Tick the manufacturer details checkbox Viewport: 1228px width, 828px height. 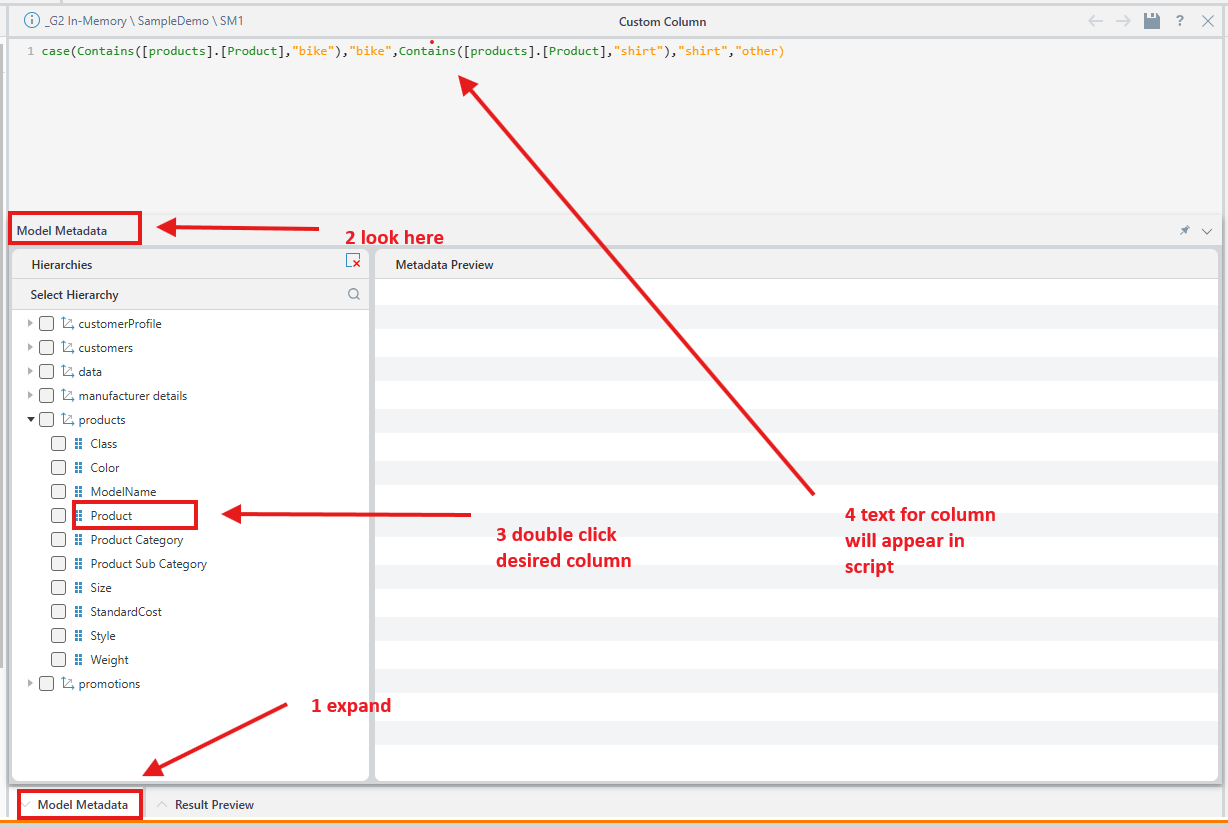47,396
